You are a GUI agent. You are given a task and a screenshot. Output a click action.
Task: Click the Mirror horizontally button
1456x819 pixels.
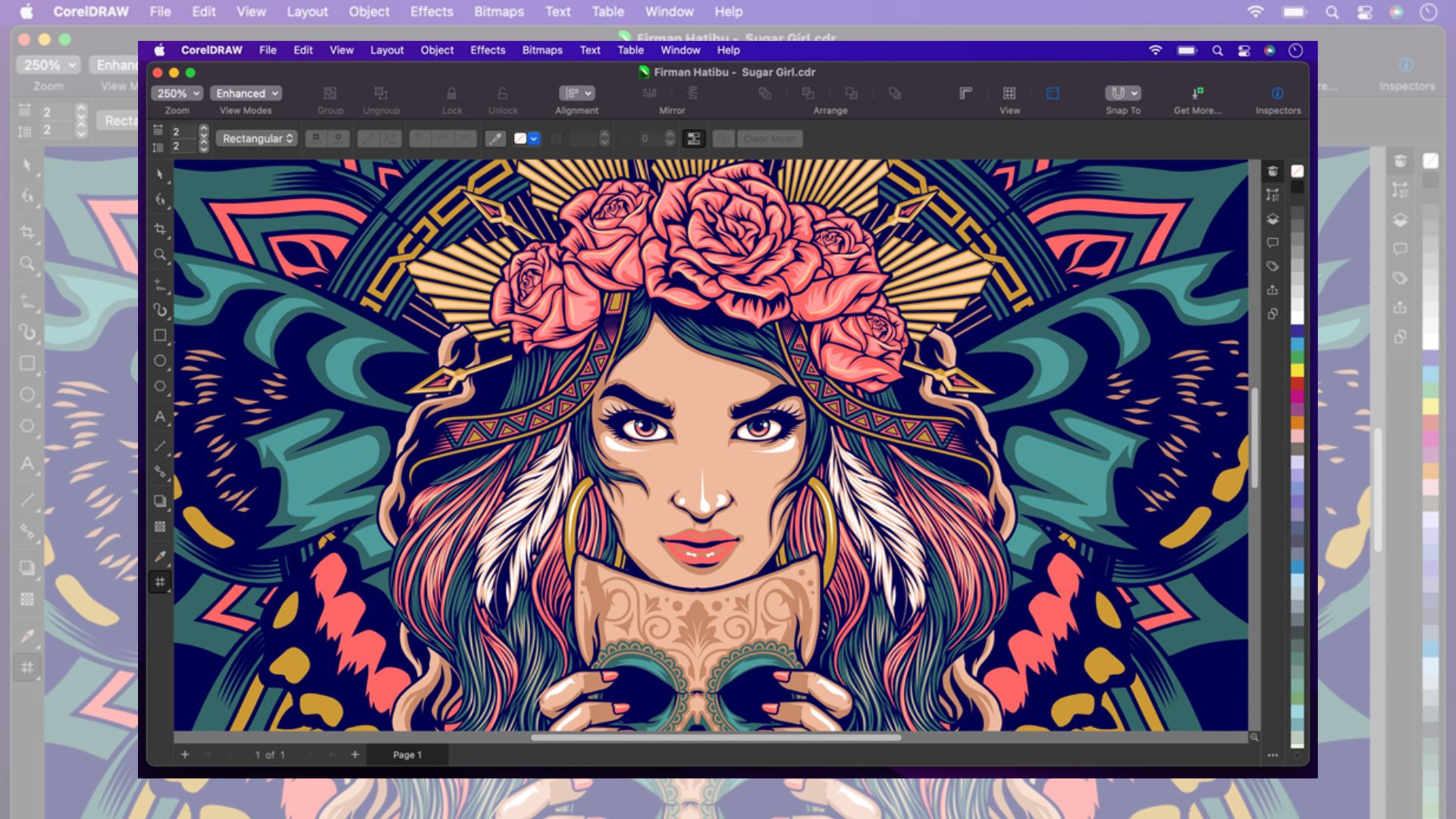650,93
